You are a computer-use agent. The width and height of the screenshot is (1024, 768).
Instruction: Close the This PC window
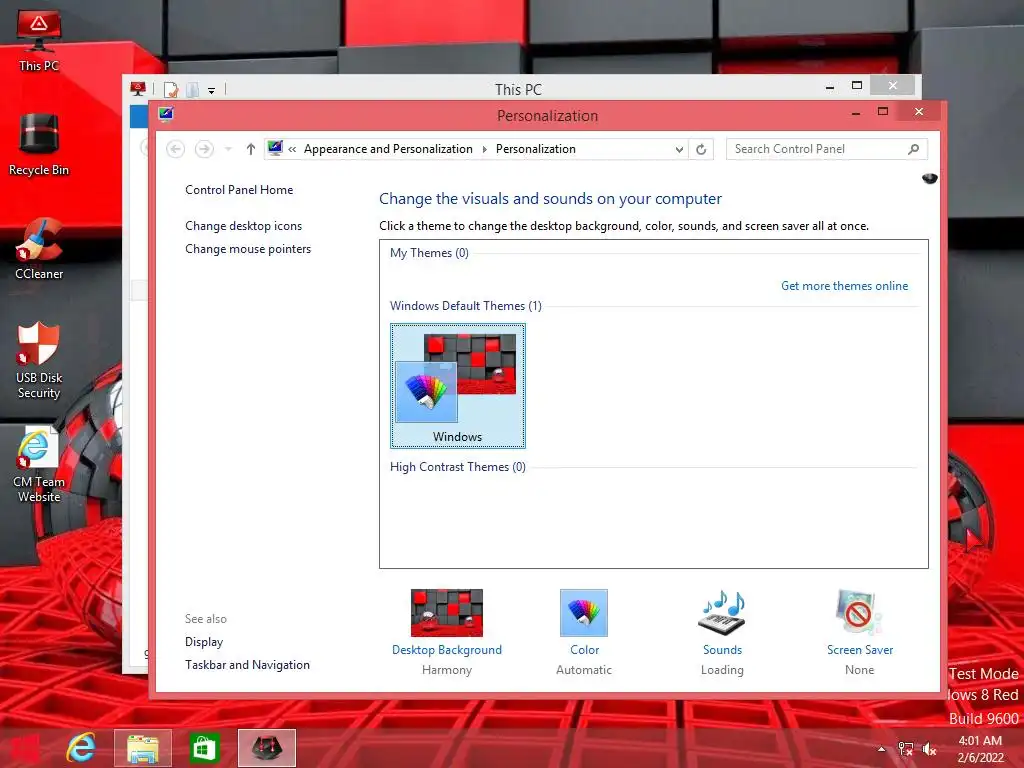(x=893, y=86)
